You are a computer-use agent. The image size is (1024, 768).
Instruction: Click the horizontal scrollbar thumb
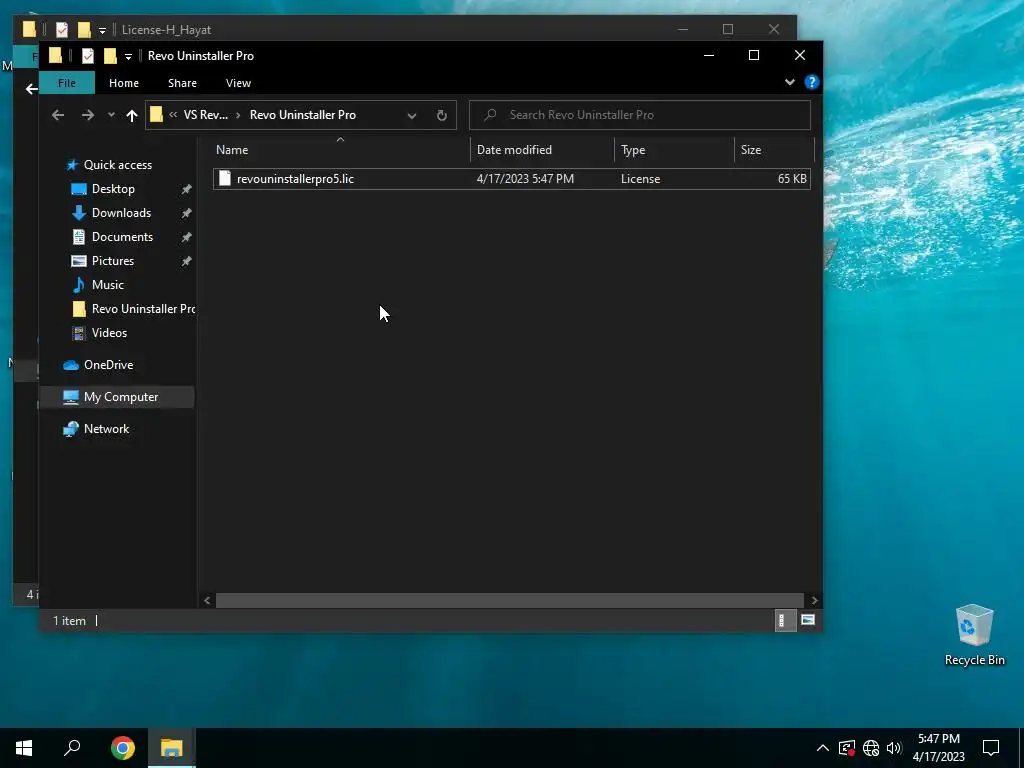tap(509, 601)
